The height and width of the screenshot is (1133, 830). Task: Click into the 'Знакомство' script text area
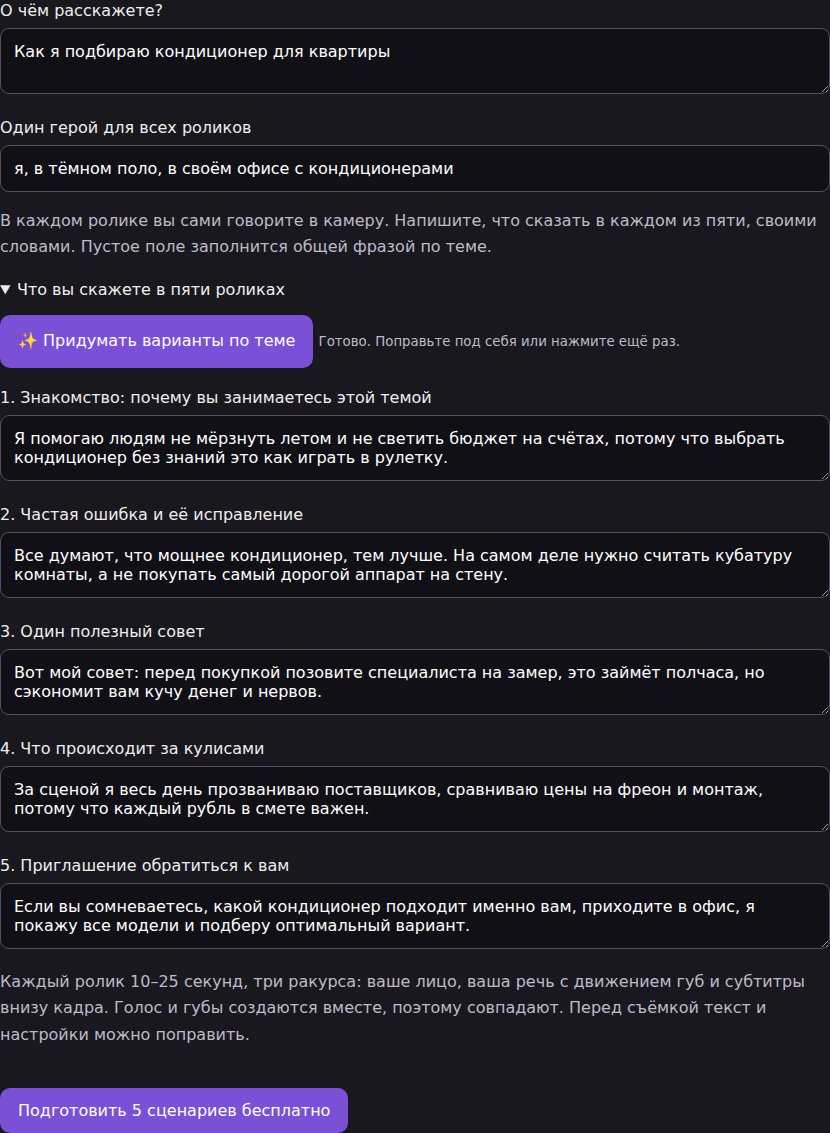pos(415,448)
